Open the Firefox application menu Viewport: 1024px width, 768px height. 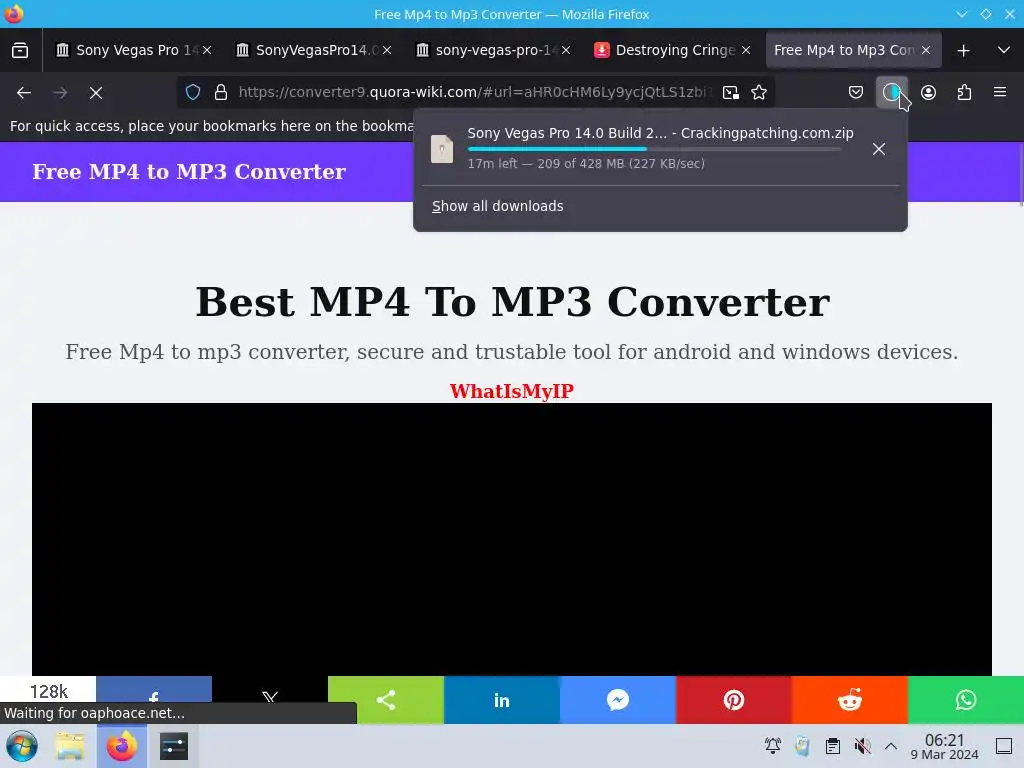click(x=1000, y=93)
